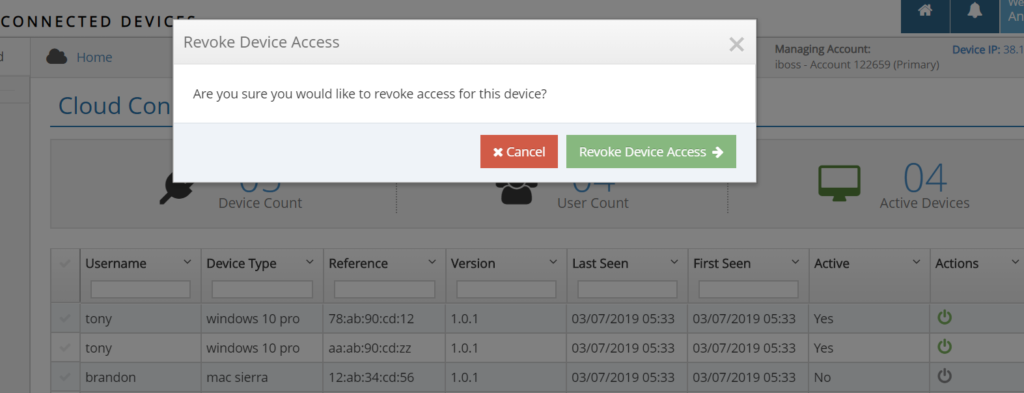Click reference aa:ab:90:cd:zz cell

click(x=384, y=348)
